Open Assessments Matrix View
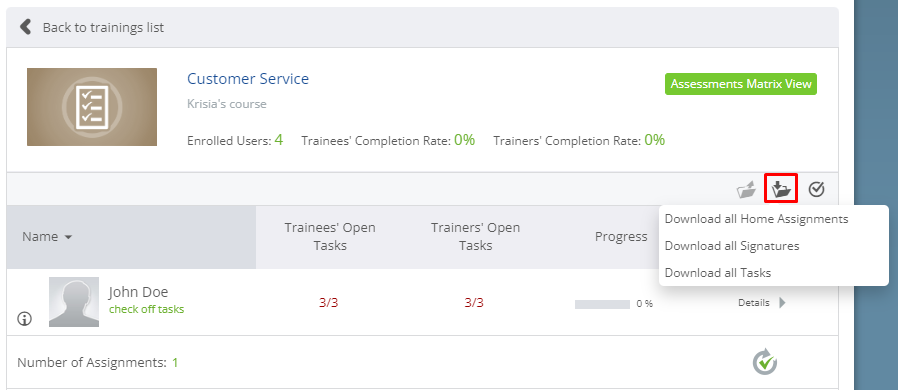This screenshot has width=898, height=390. [741, 84]
